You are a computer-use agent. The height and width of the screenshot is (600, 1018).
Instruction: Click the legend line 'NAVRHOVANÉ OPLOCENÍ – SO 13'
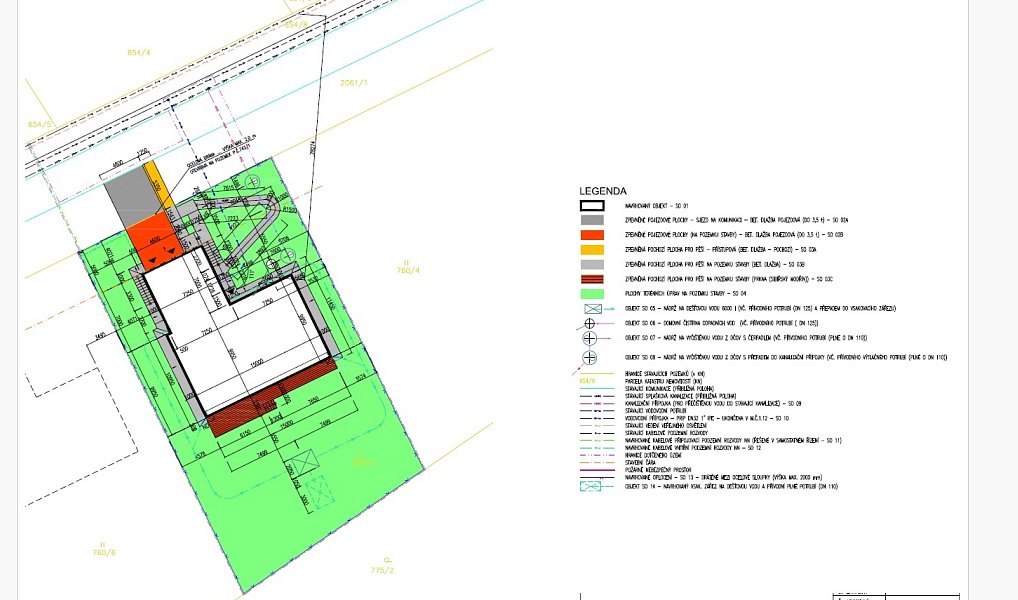tap(723, 478)
